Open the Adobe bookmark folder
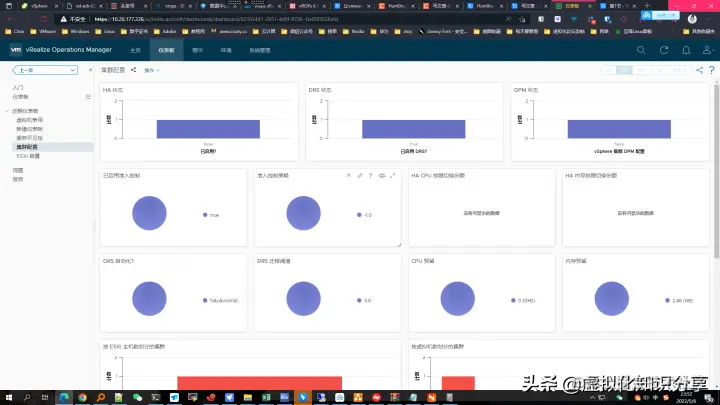 (x=165, y=31)
